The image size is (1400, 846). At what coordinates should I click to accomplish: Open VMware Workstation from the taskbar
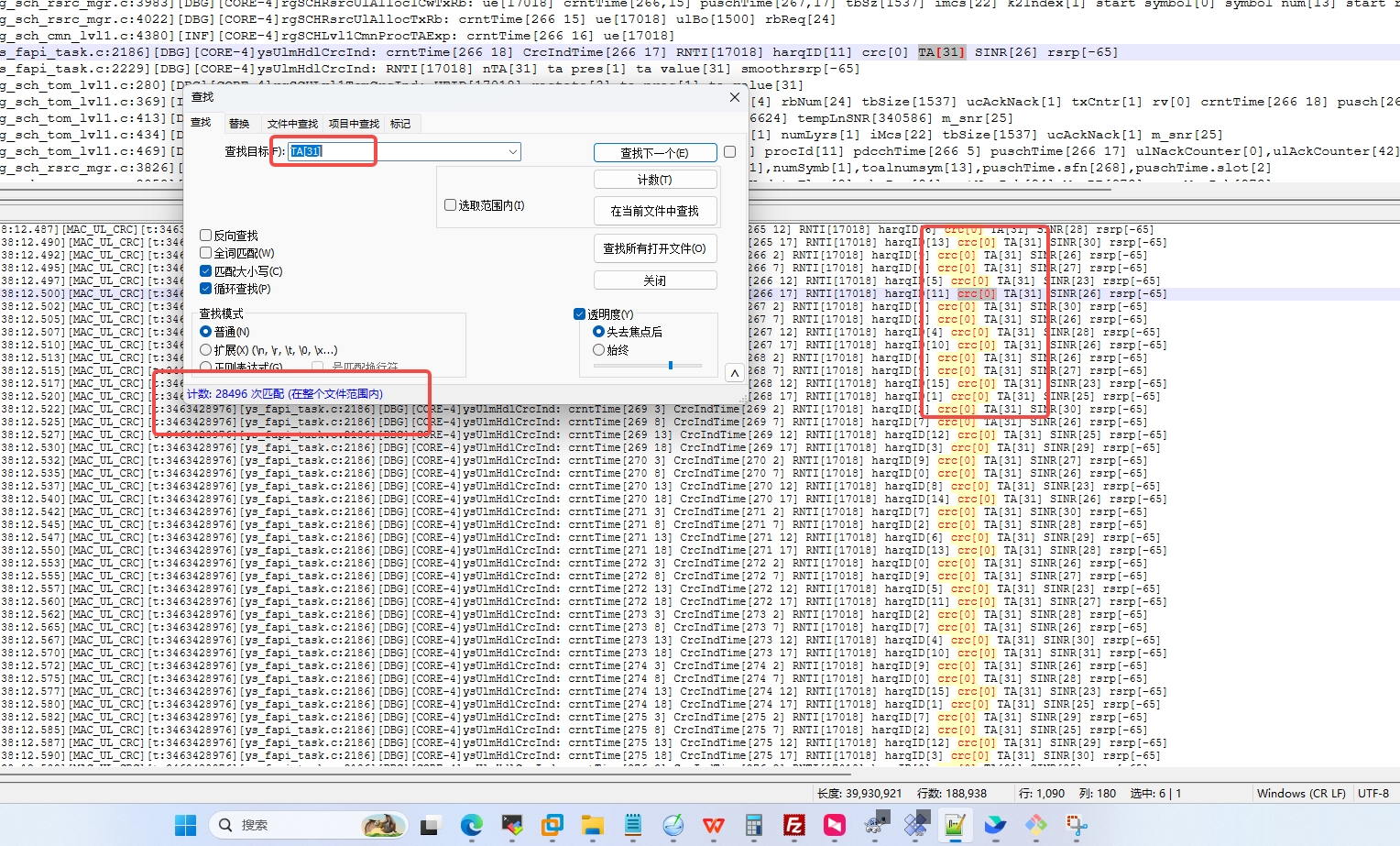tap(552, 826)
